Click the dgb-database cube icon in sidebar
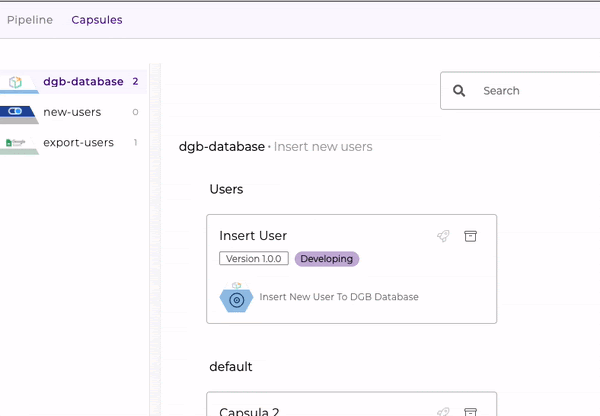This screenshot has height=416, width=600. (16, 82)
